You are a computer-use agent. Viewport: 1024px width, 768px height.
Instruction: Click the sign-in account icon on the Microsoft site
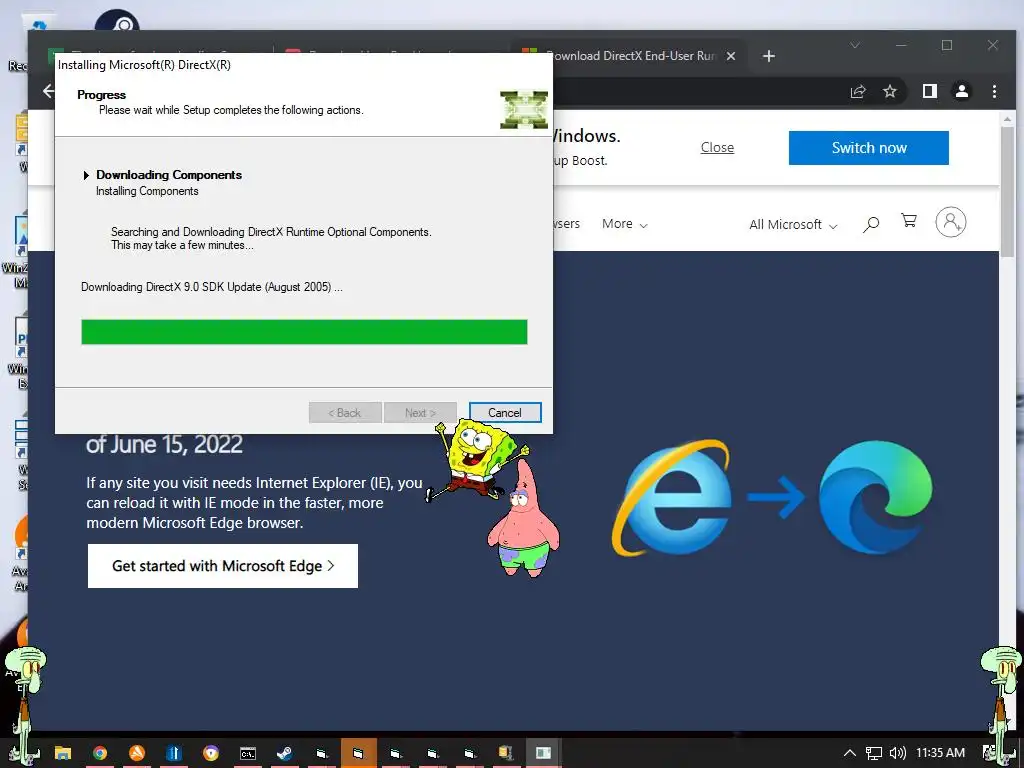(x=951, y=222)
